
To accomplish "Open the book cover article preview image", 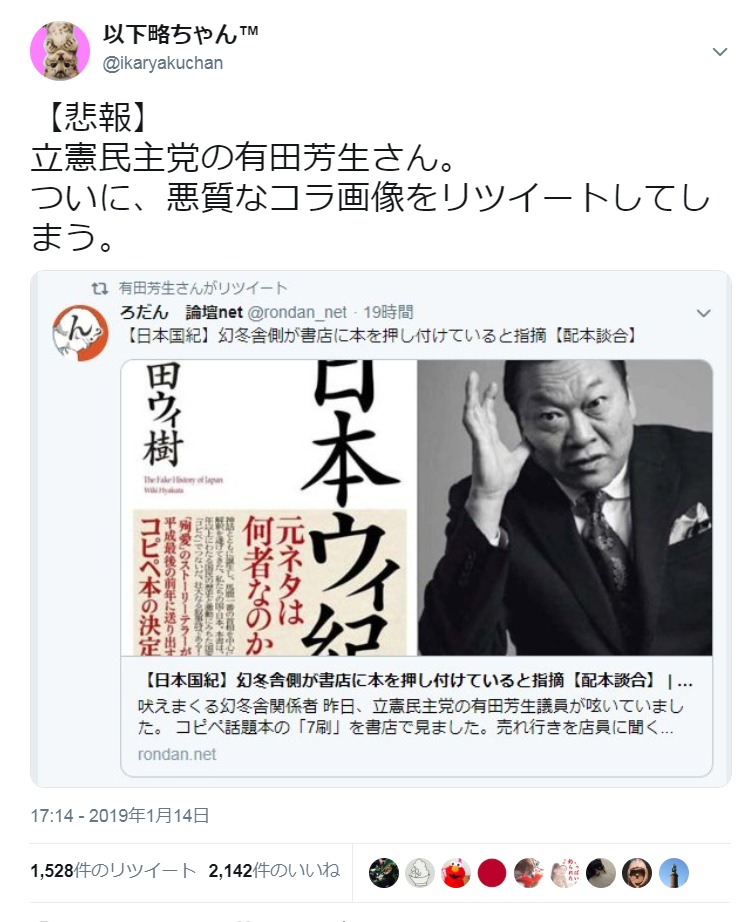I will 417,507.
